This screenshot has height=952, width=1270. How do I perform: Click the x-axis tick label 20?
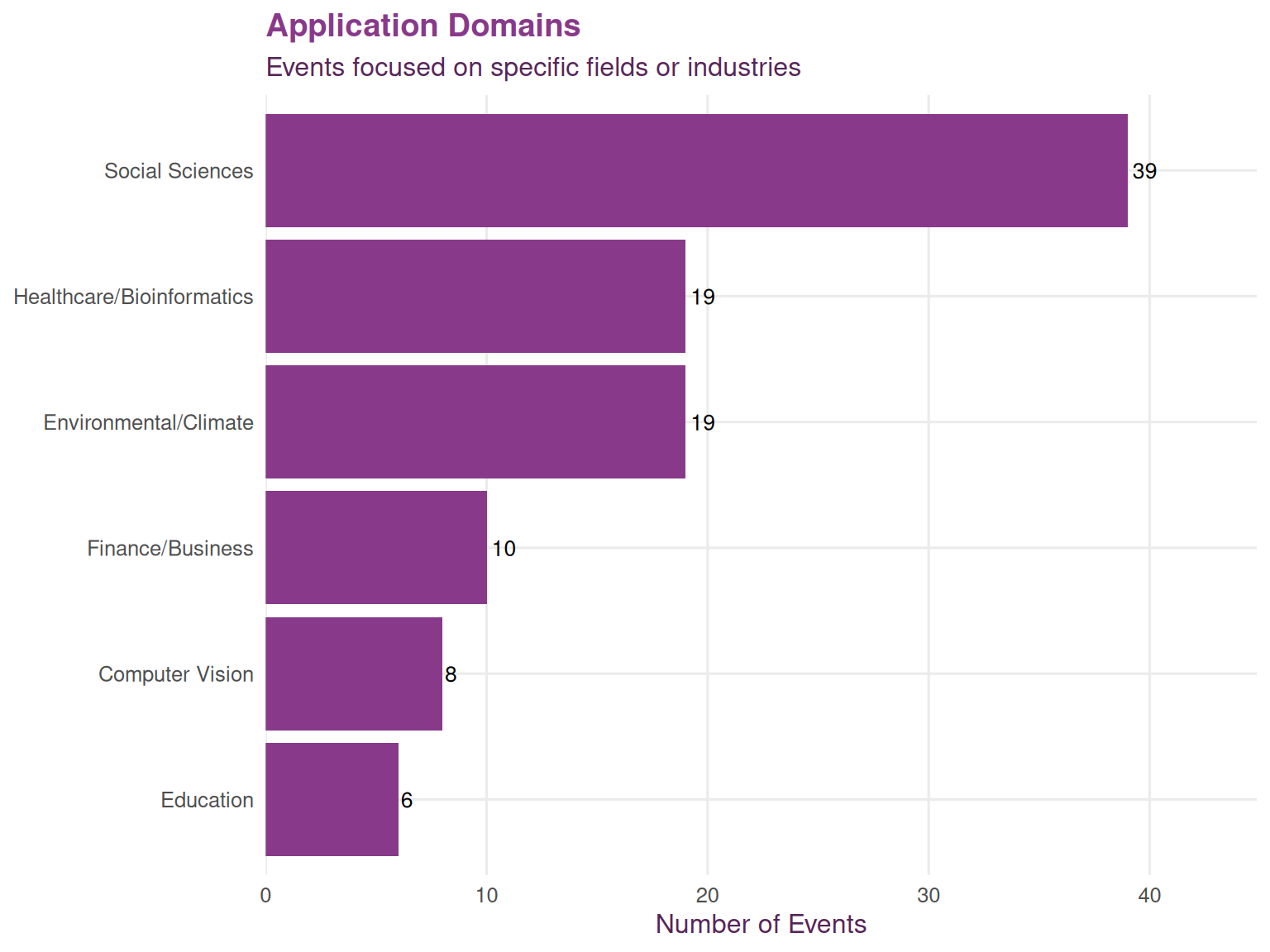707,896
